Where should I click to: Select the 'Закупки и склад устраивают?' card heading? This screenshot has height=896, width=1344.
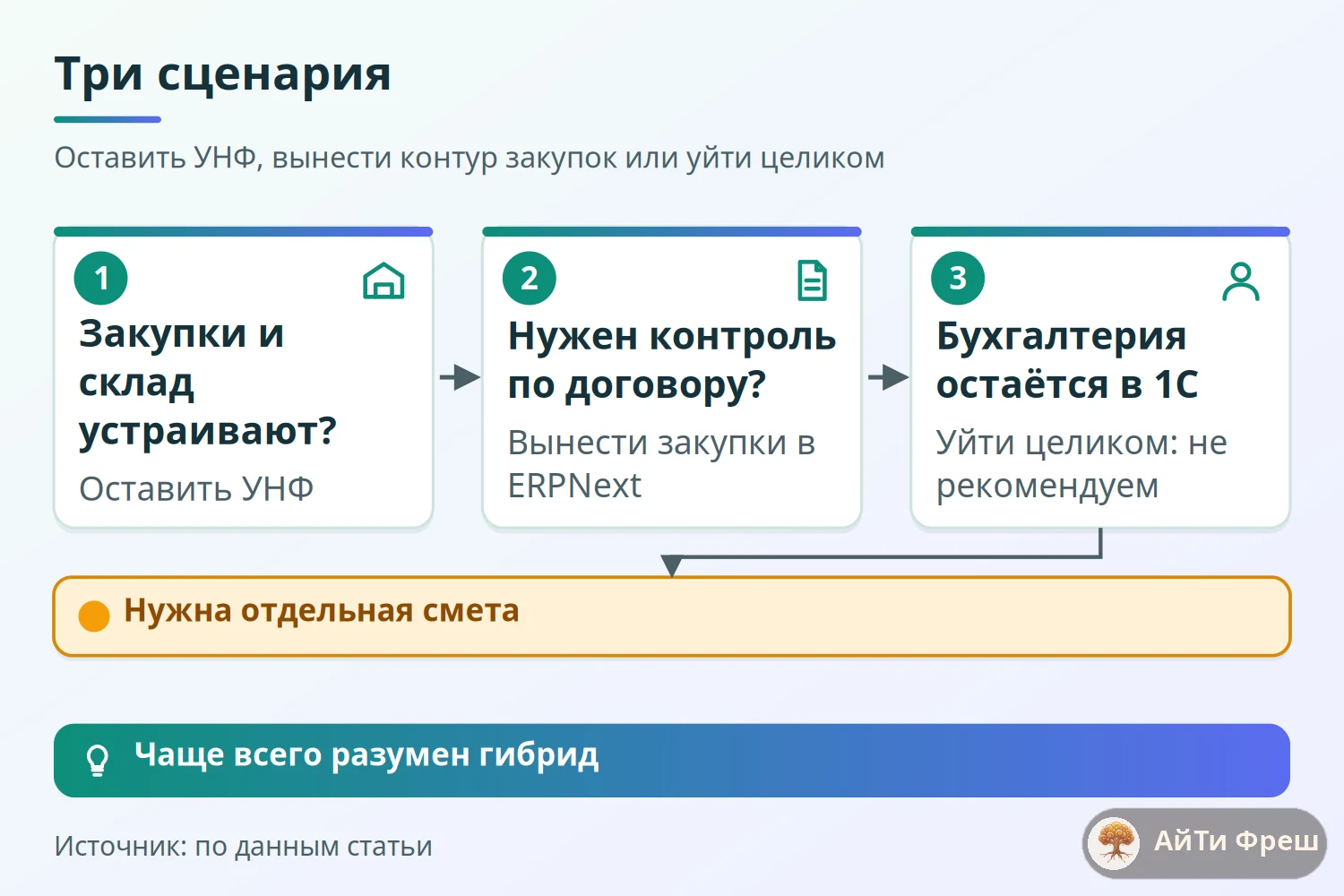coord(208,383)
